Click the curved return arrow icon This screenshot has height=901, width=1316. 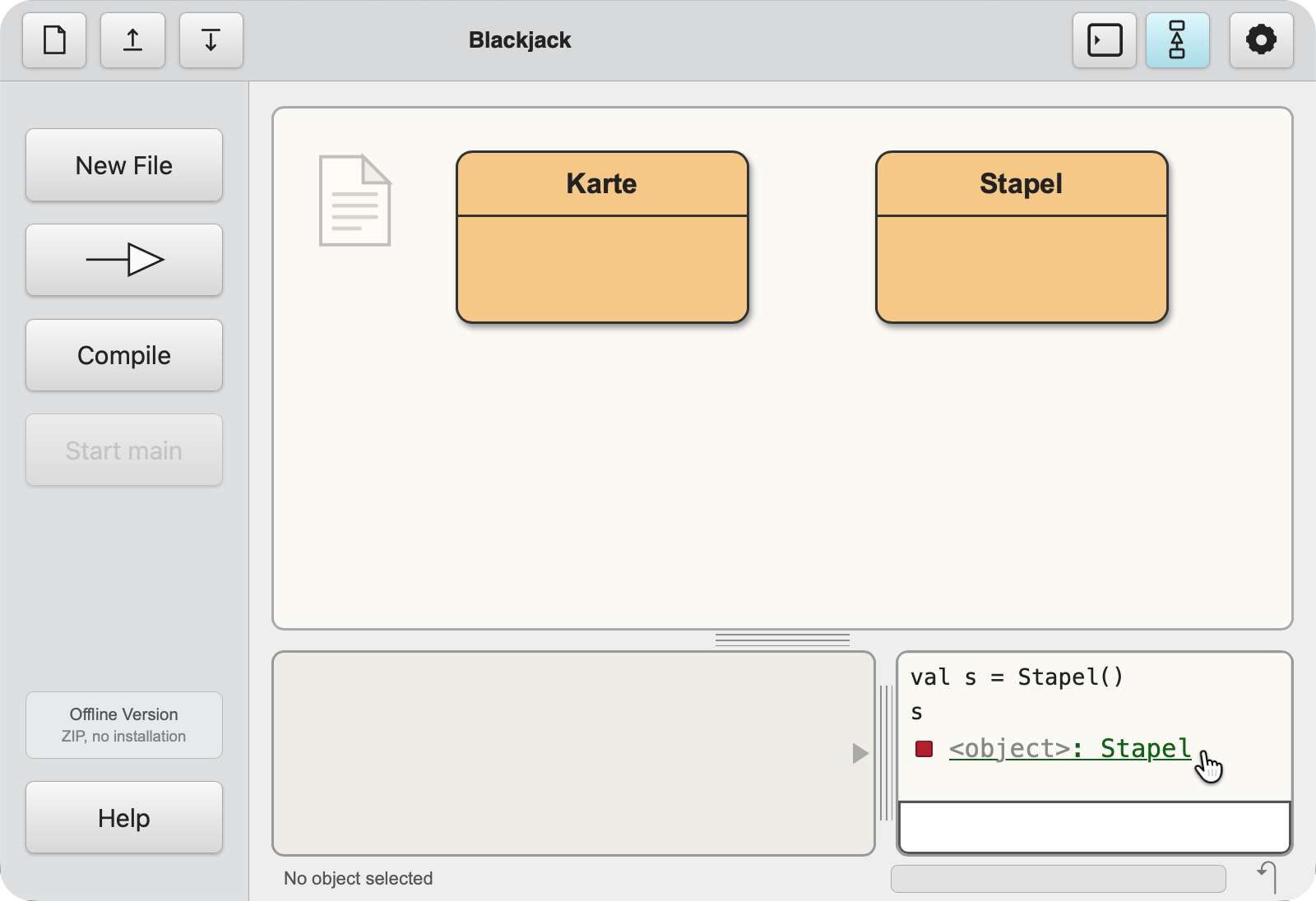coord(1267,877)
